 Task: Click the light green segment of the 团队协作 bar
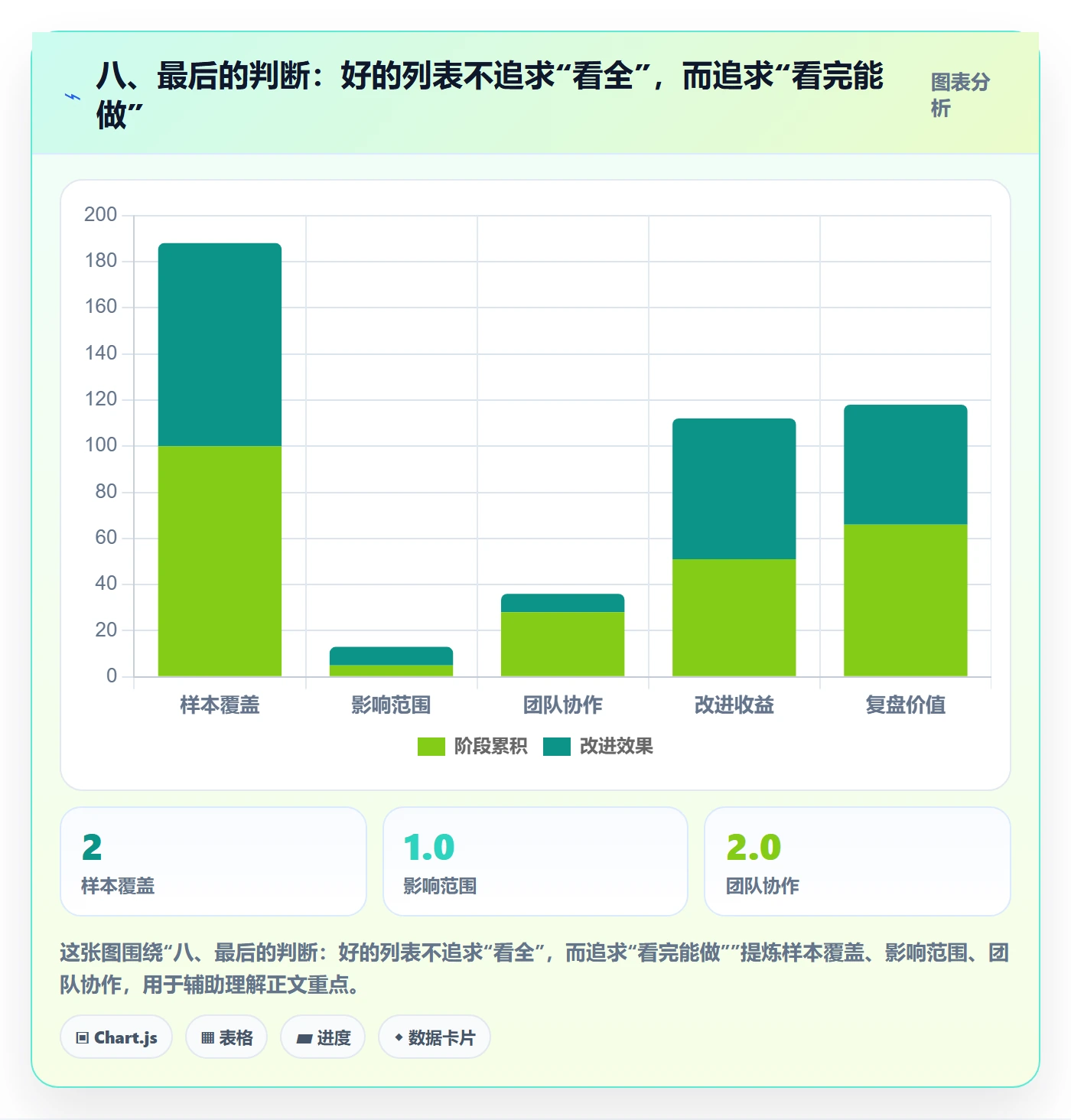(x=562, y=644)
